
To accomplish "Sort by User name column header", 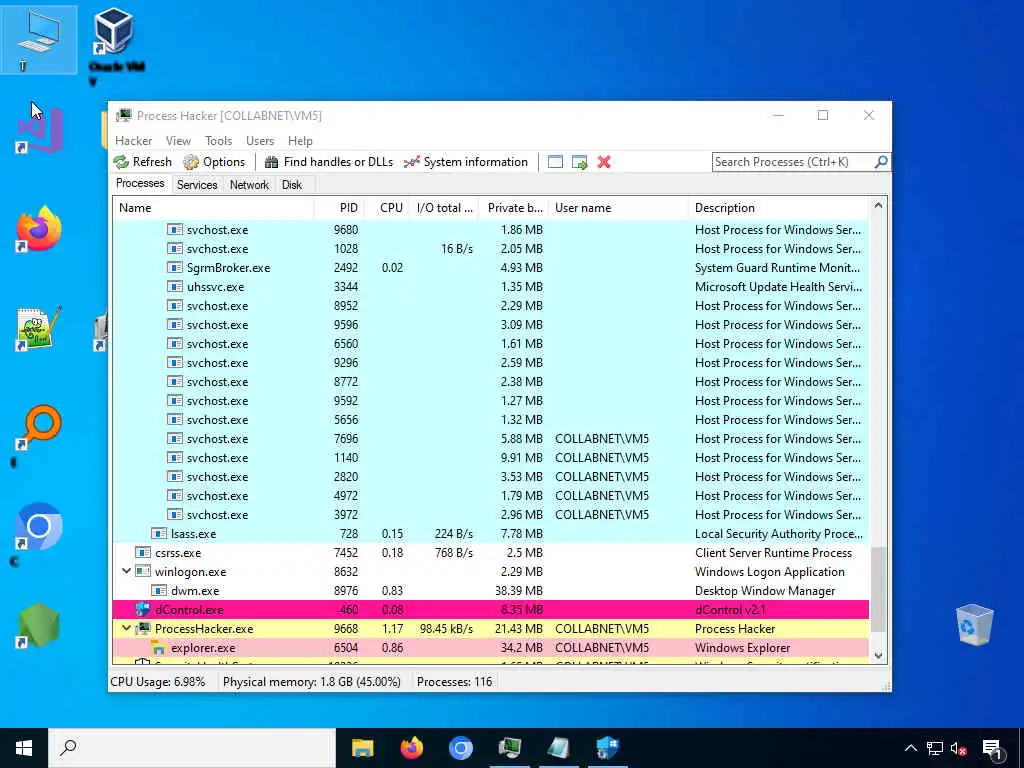I will (x=618, y=208).
